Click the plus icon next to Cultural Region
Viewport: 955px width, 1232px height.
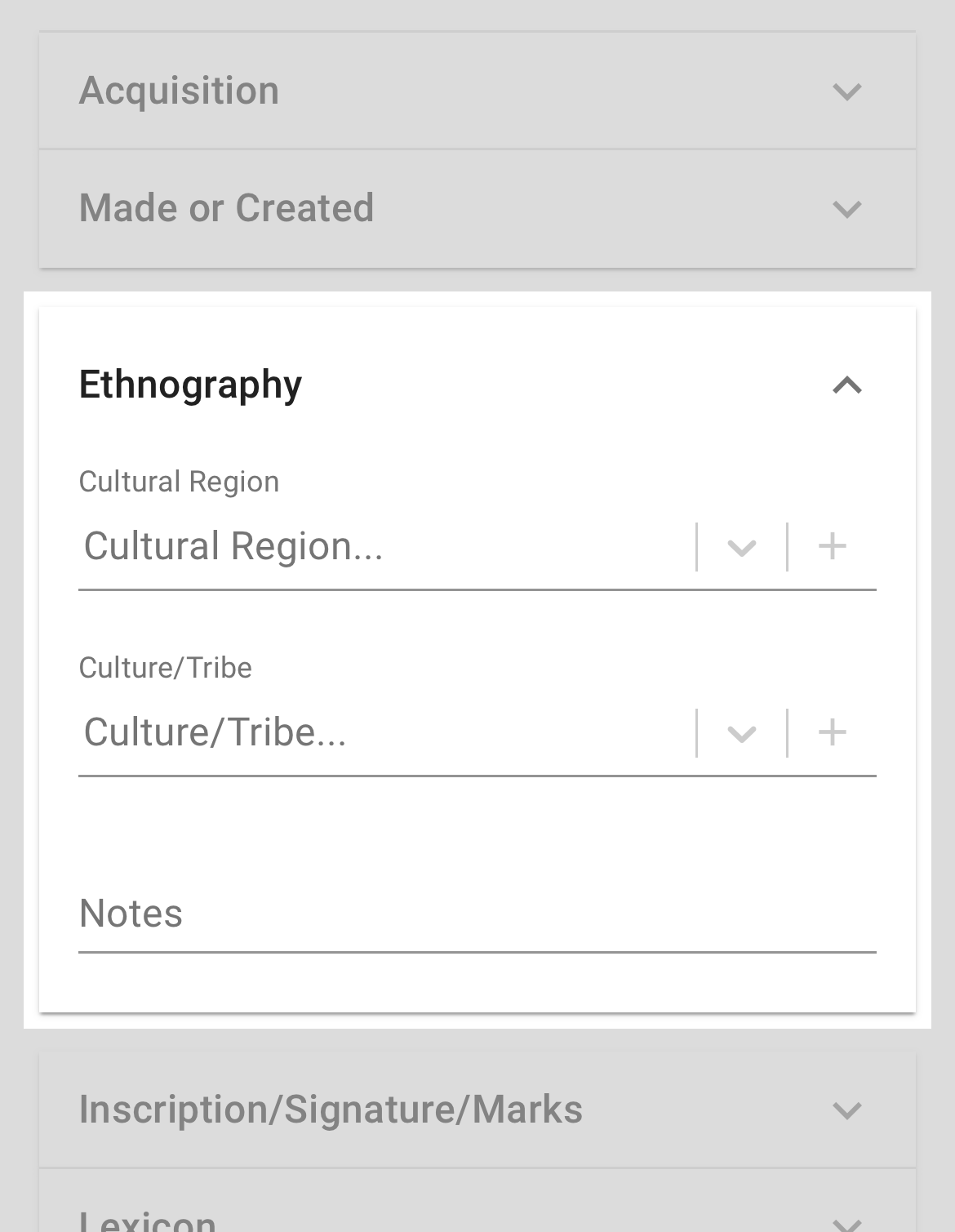(834, 547)
